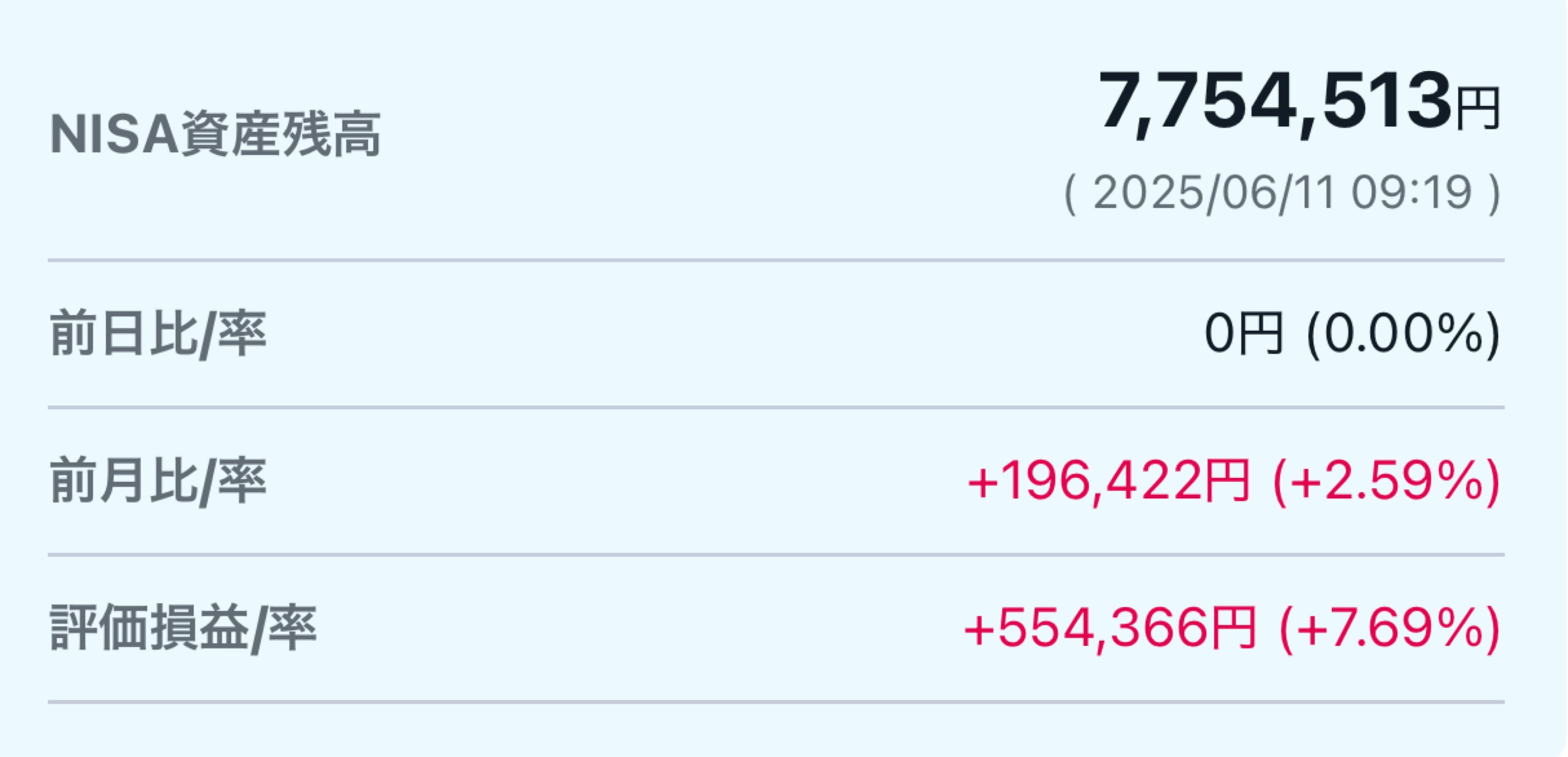Click the 評価損益/率 row label
This screenshot has height=757, width=1568.
coord(183,629)
